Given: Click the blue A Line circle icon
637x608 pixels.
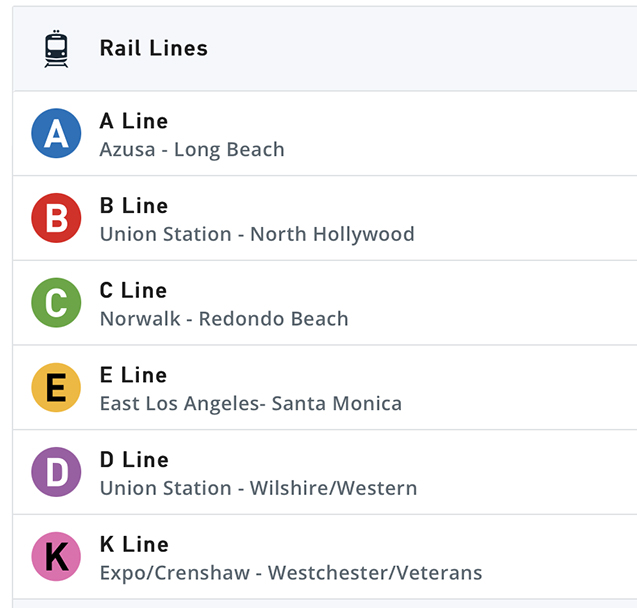Looking at the screenshot, I should [56, 134].
